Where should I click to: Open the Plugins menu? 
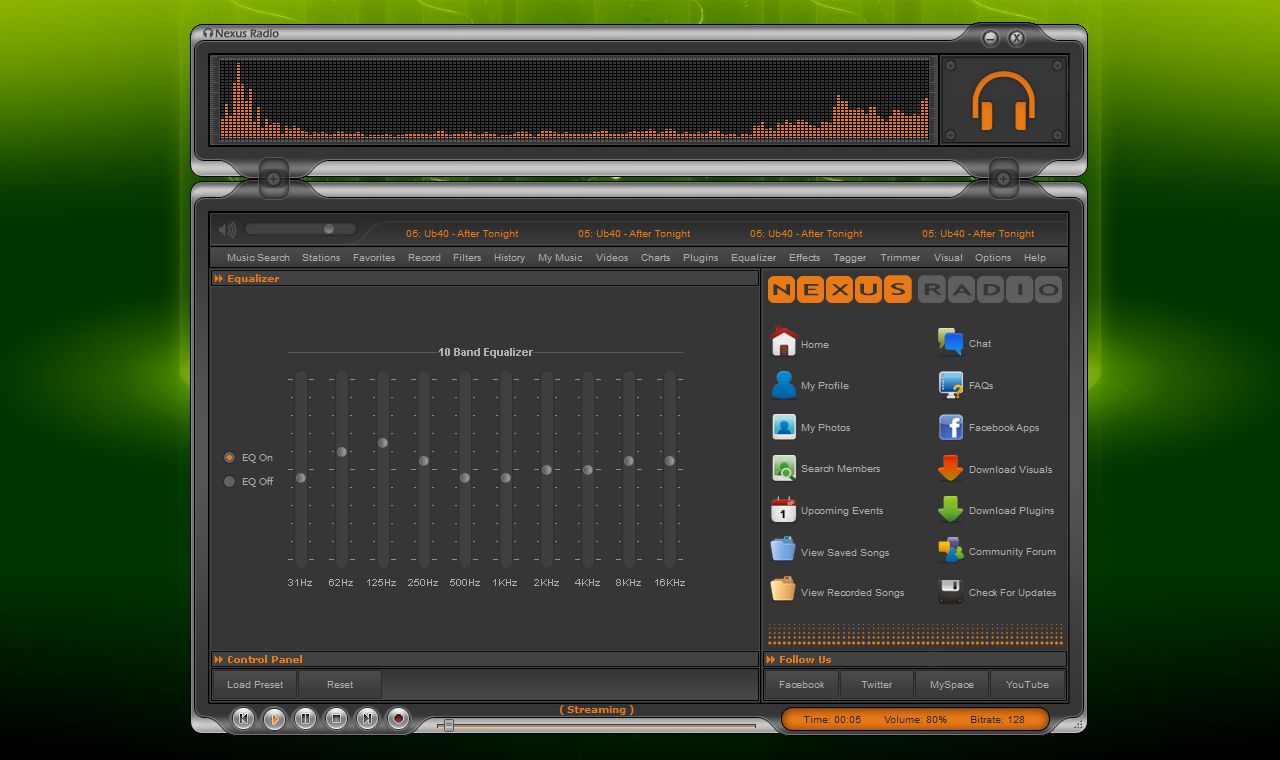[x=700, y=258]
